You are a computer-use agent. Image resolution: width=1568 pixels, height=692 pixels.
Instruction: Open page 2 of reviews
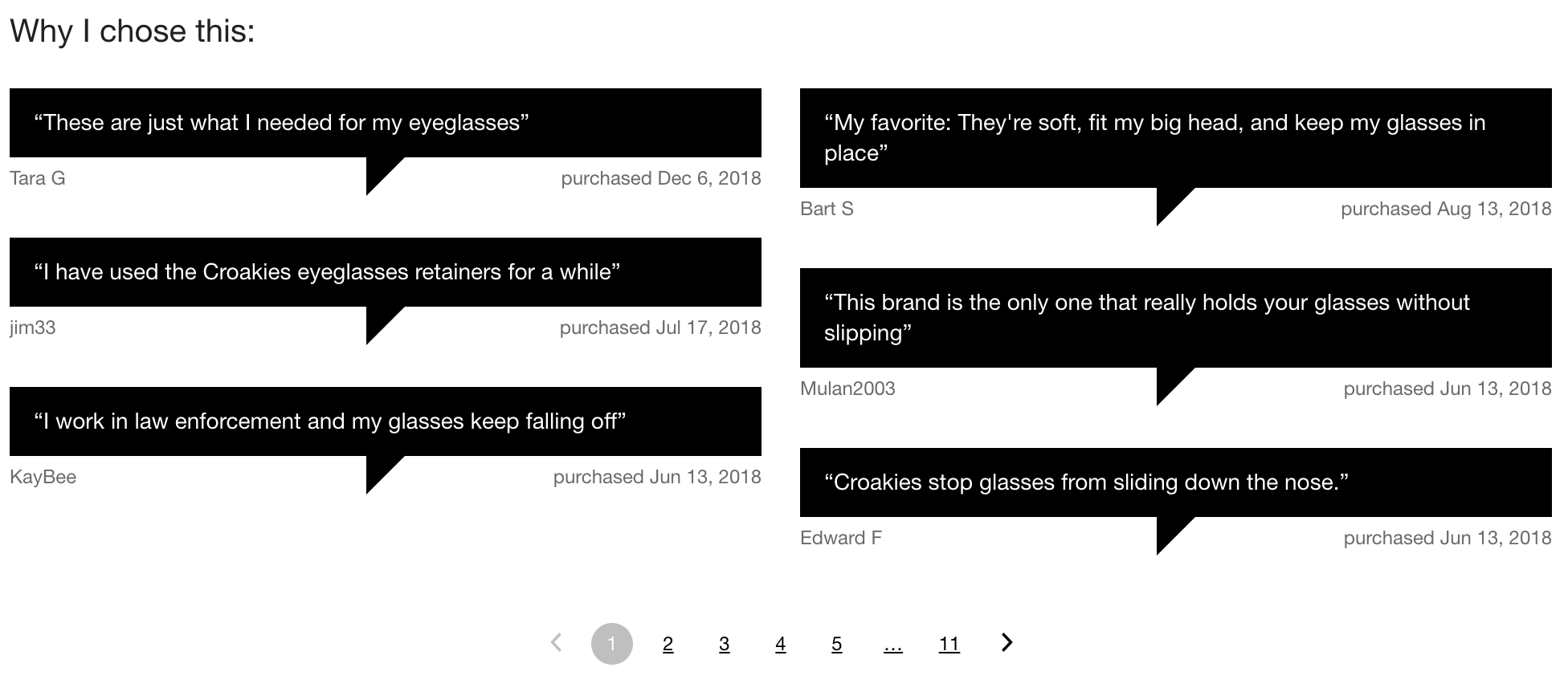(x=668, y=643)
